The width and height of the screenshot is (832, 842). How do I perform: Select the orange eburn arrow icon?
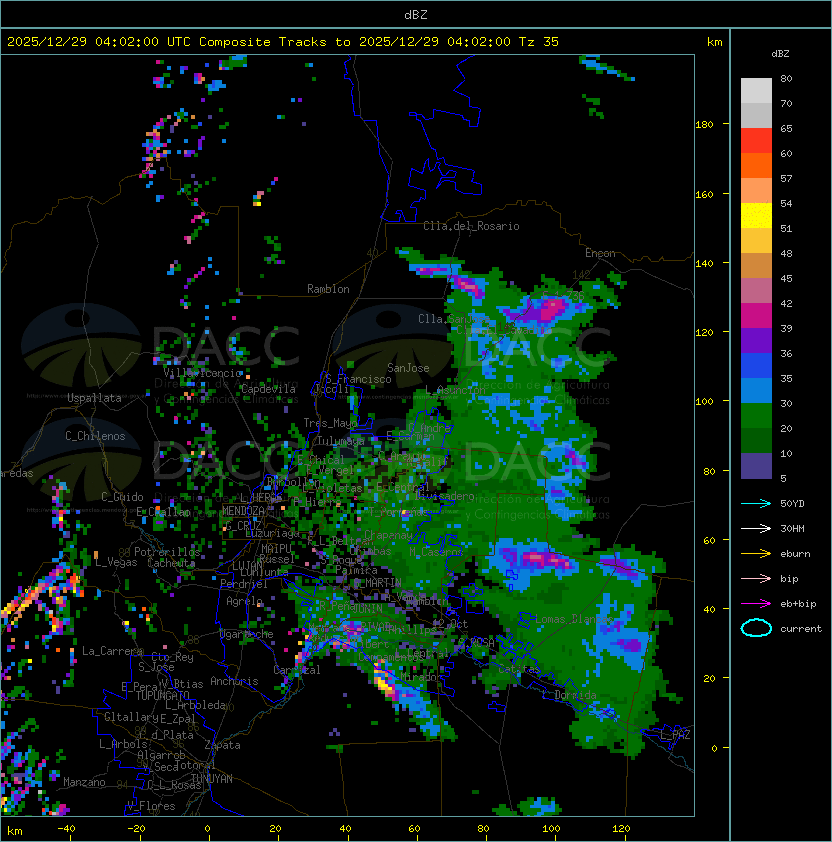point(756,553)
